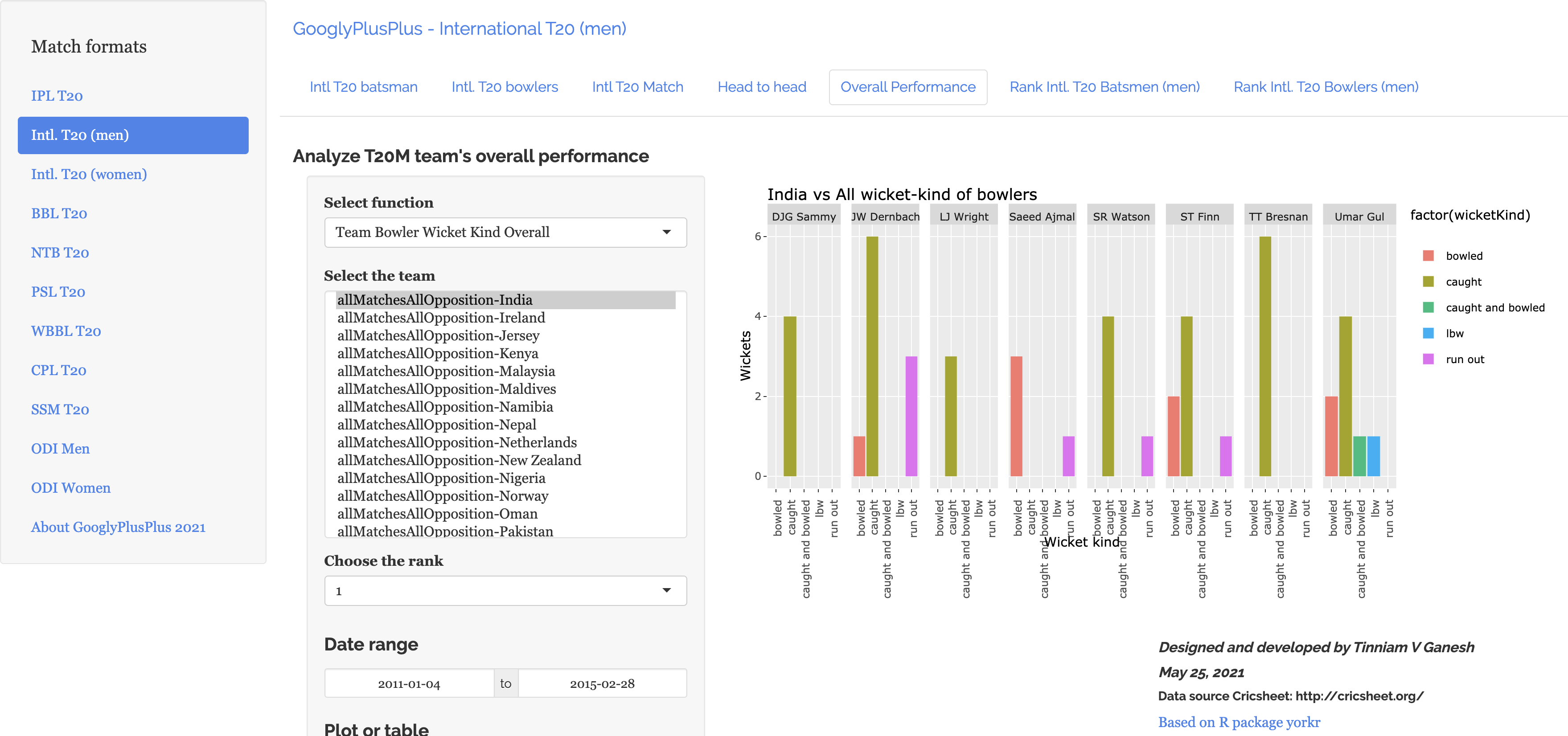Click the caught and bowled green swatch
1568x736 pixels.
(x=1428, y=308)
